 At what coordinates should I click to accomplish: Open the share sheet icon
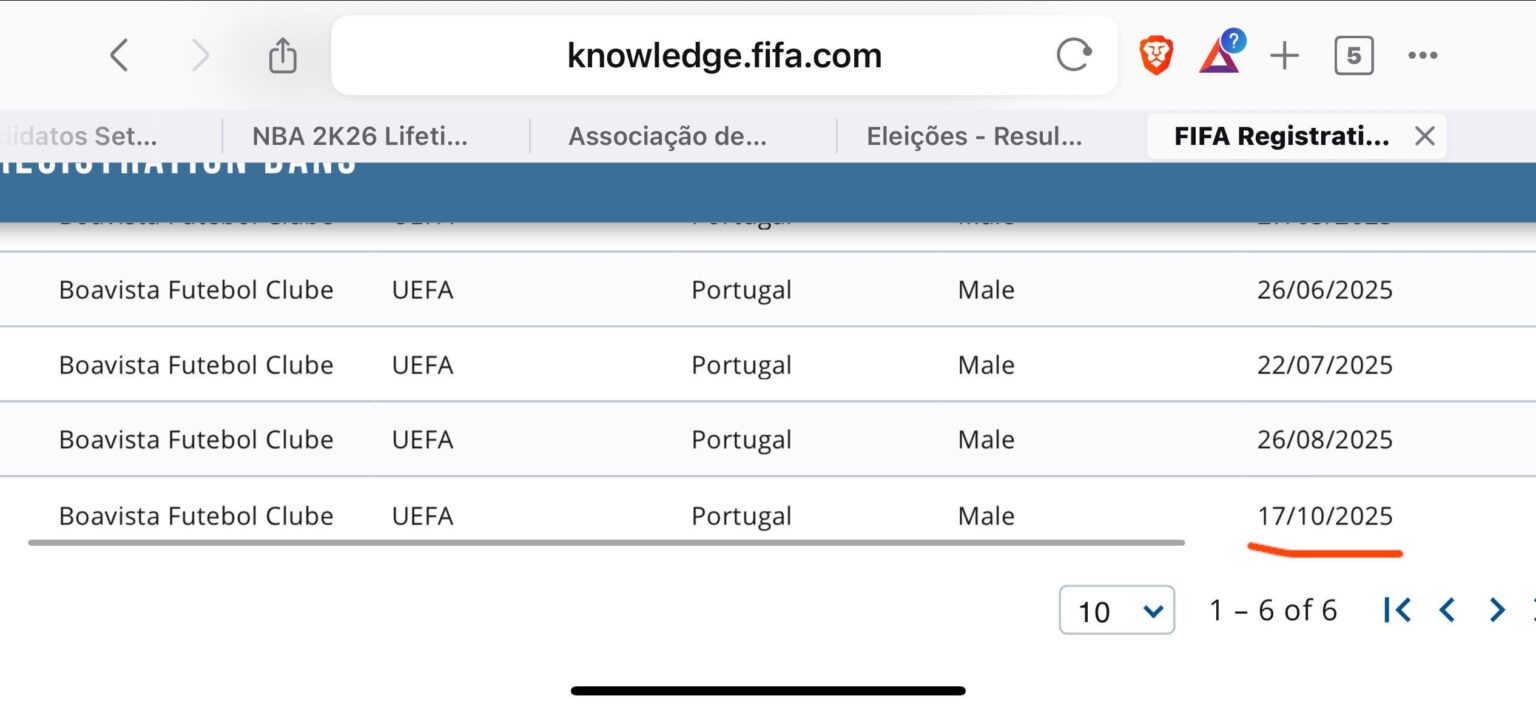point(283,56)
